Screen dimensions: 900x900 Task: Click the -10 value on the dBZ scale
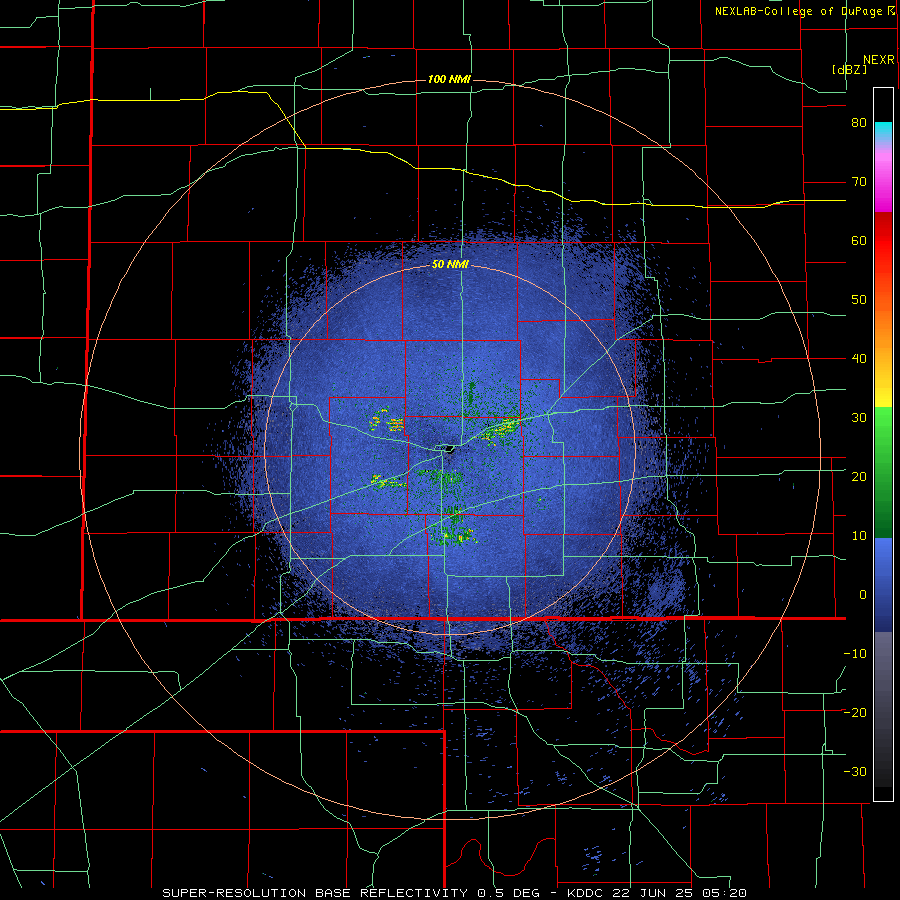[x=855, y=653]
